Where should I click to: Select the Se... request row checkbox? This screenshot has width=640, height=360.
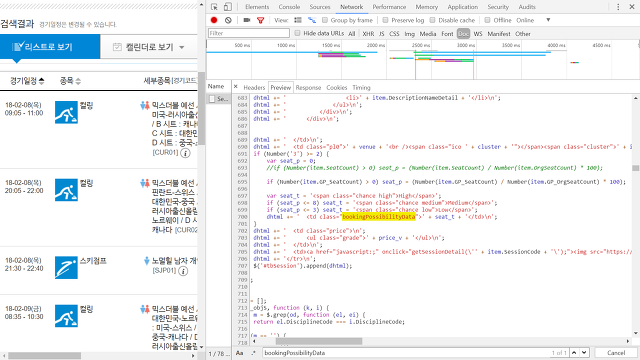pyautogui.click(x=212, y=99)
